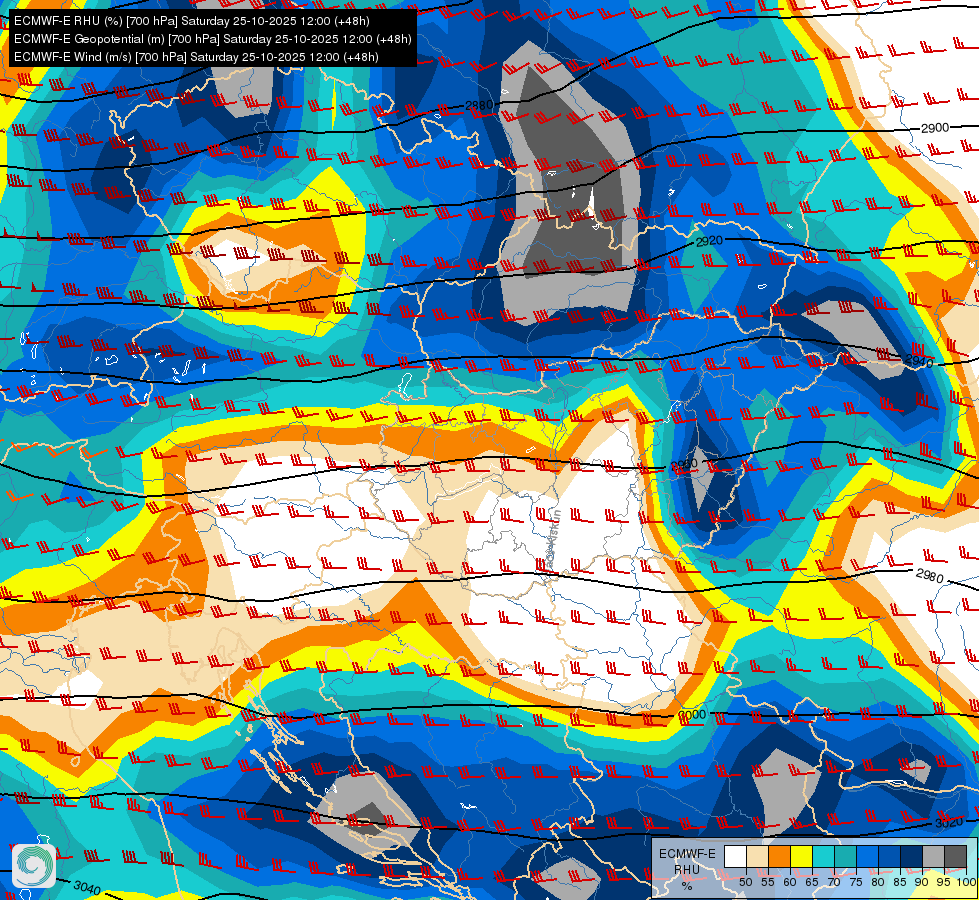Click the legend value 85
The image size is (979, 900).
tap(900, 883)
